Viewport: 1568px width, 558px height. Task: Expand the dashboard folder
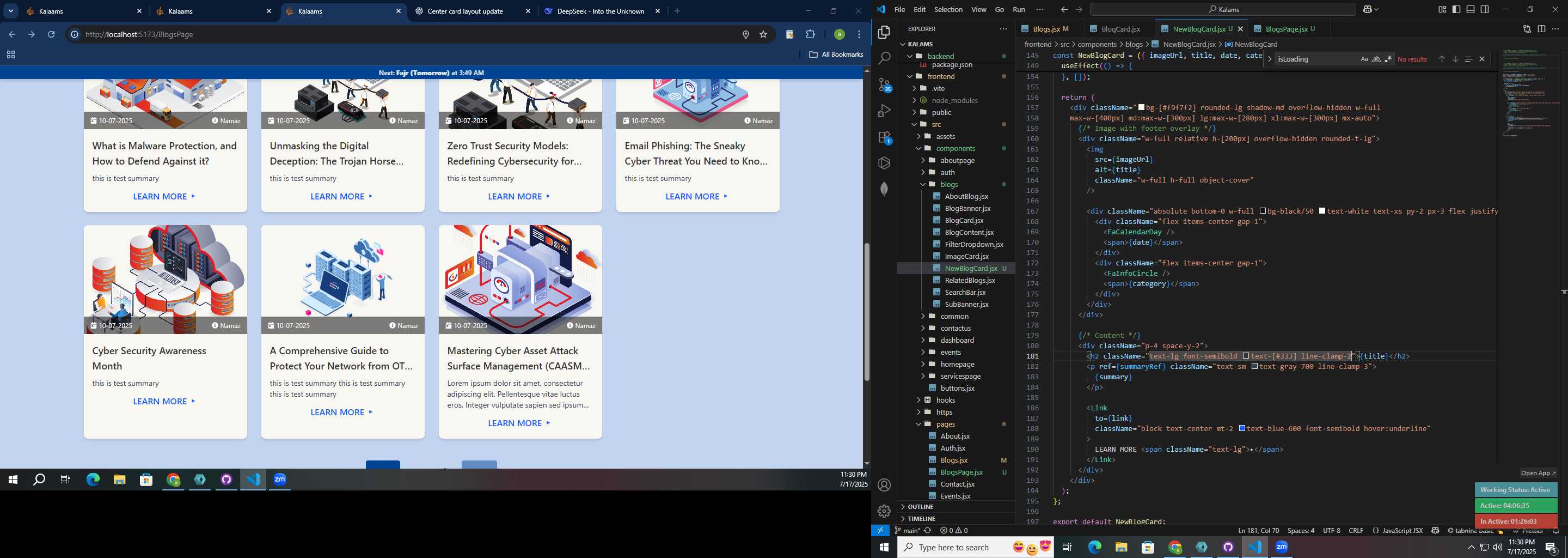[955, 340]
